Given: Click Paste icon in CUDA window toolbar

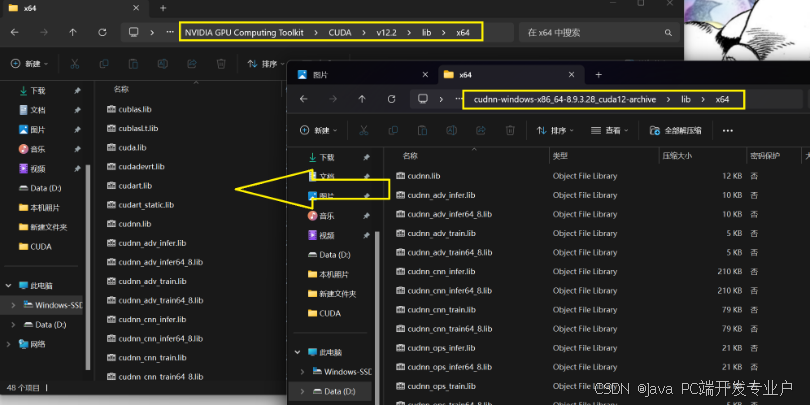Looking at the screenshot, I should click(x=133, y=64).
